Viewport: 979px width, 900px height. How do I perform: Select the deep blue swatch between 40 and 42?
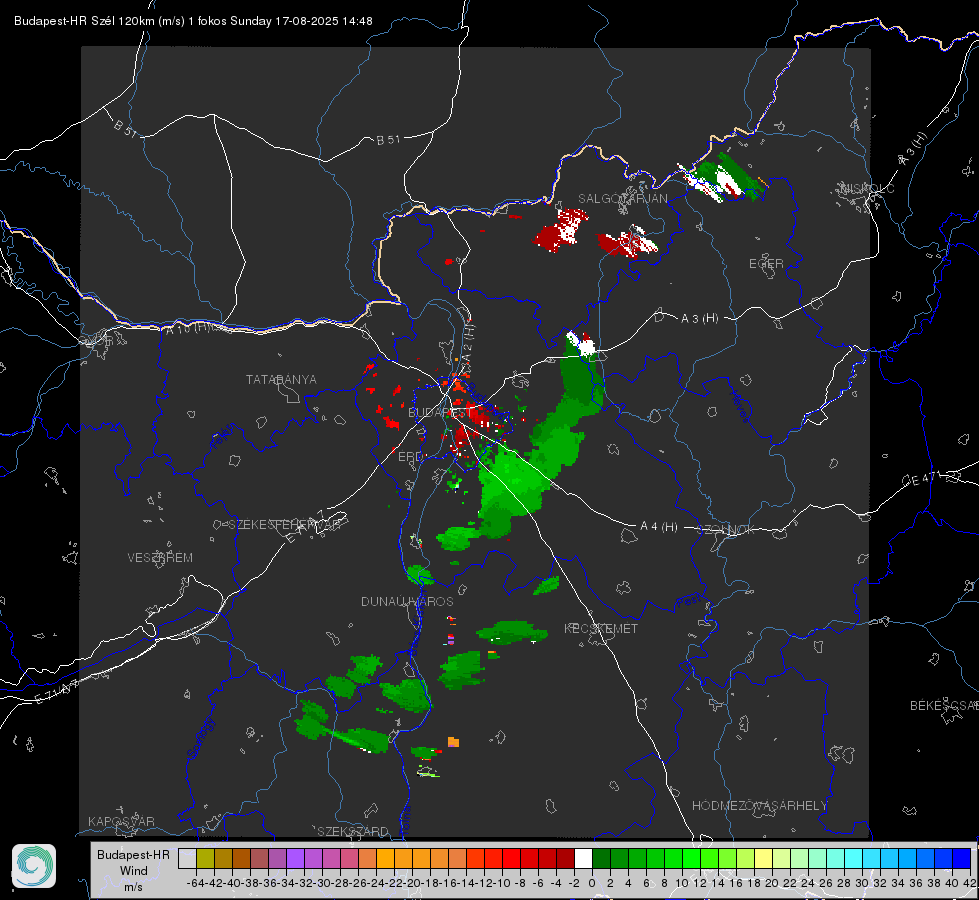(x=962, y=859)
